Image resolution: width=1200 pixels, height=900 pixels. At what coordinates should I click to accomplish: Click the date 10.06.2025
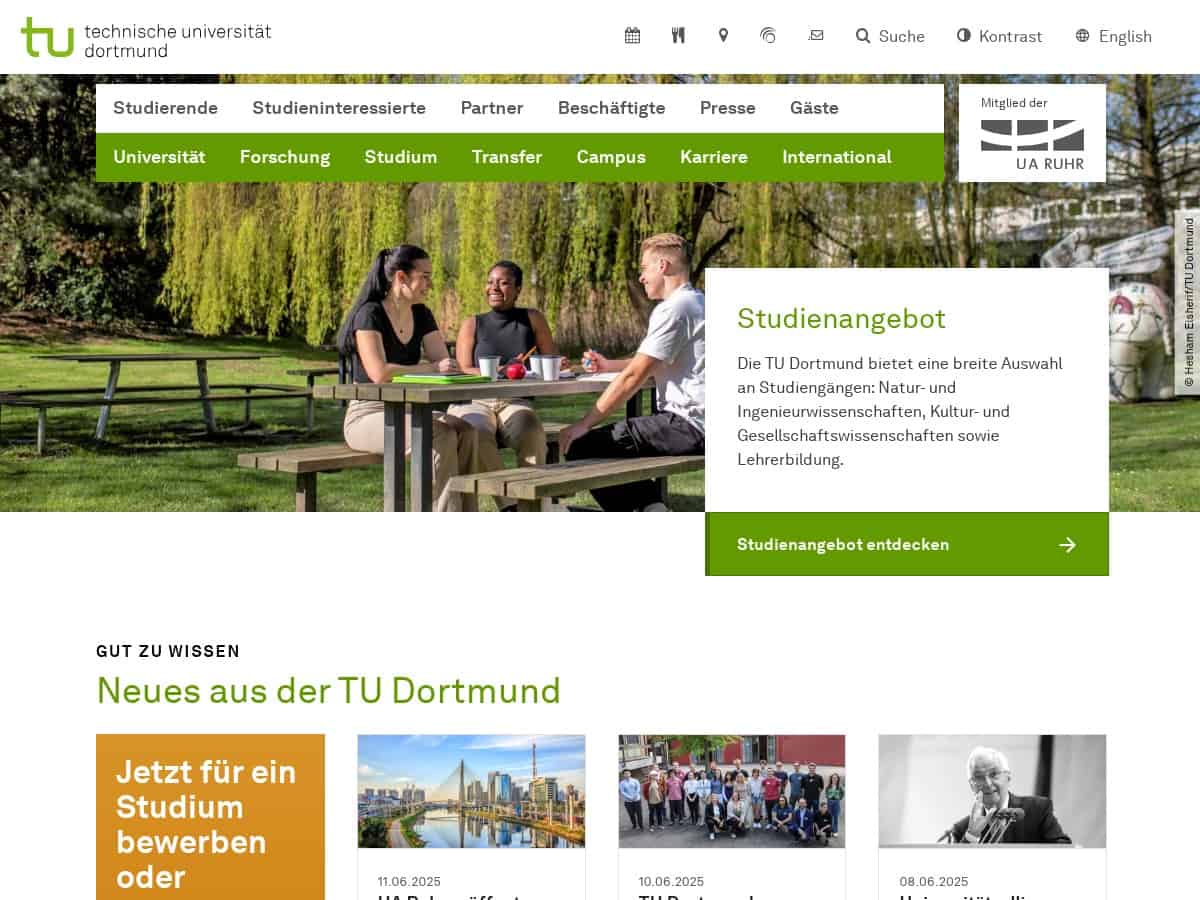[671, 882]
